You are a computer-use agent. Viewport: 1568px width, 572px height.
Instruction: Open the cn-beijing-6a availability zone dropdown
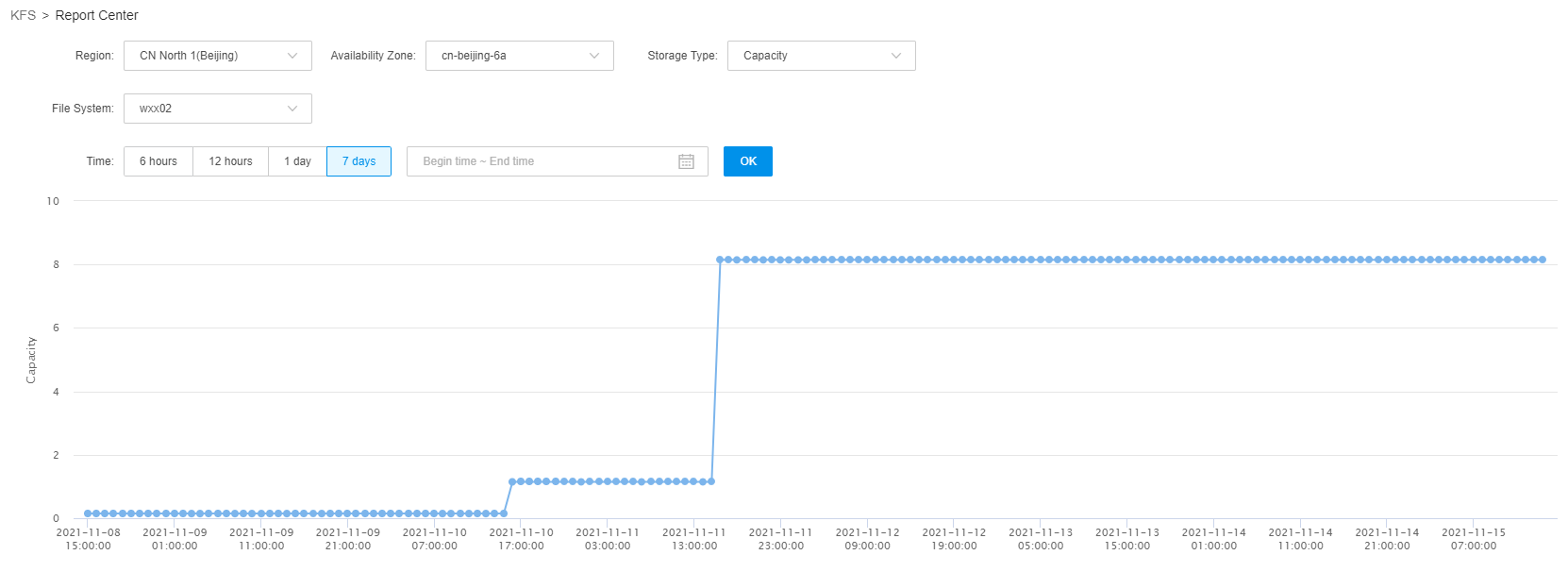(520, 56)
